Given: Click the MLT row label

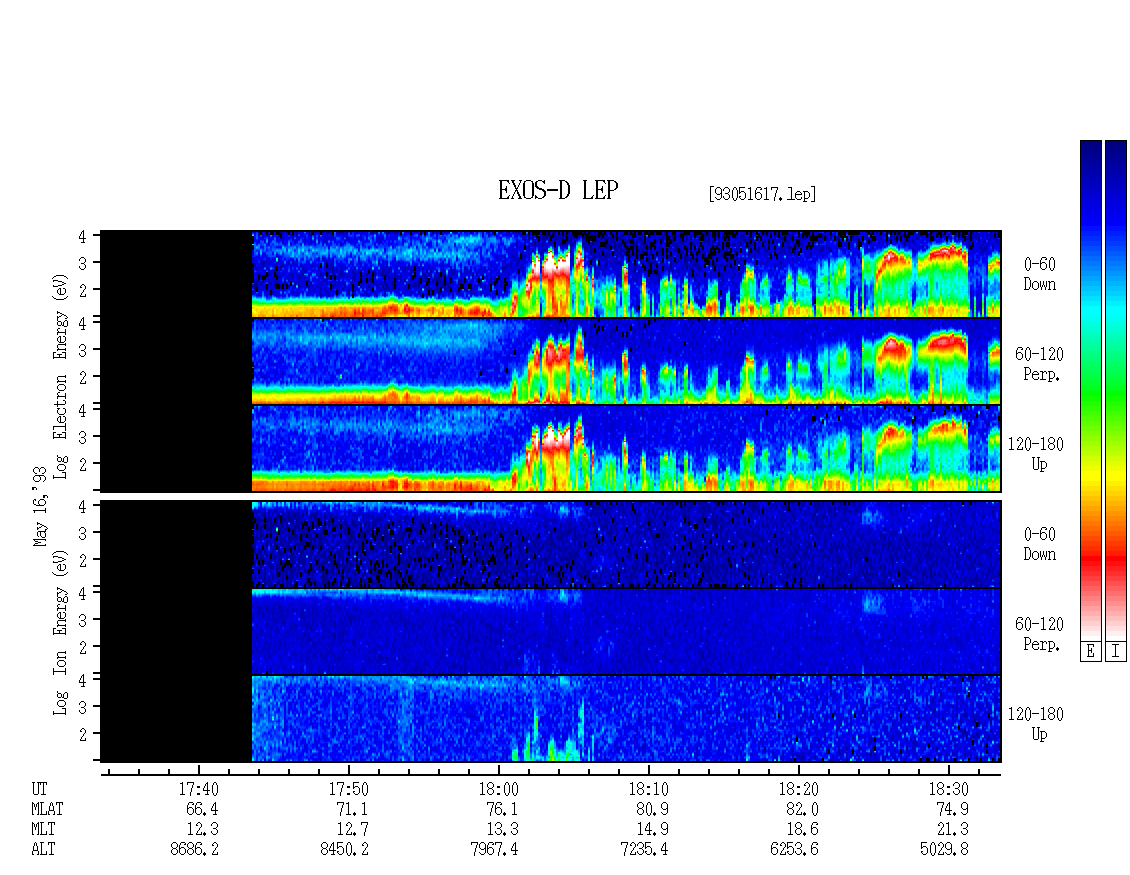Looking at the screenshot, I should coord(43,830).
